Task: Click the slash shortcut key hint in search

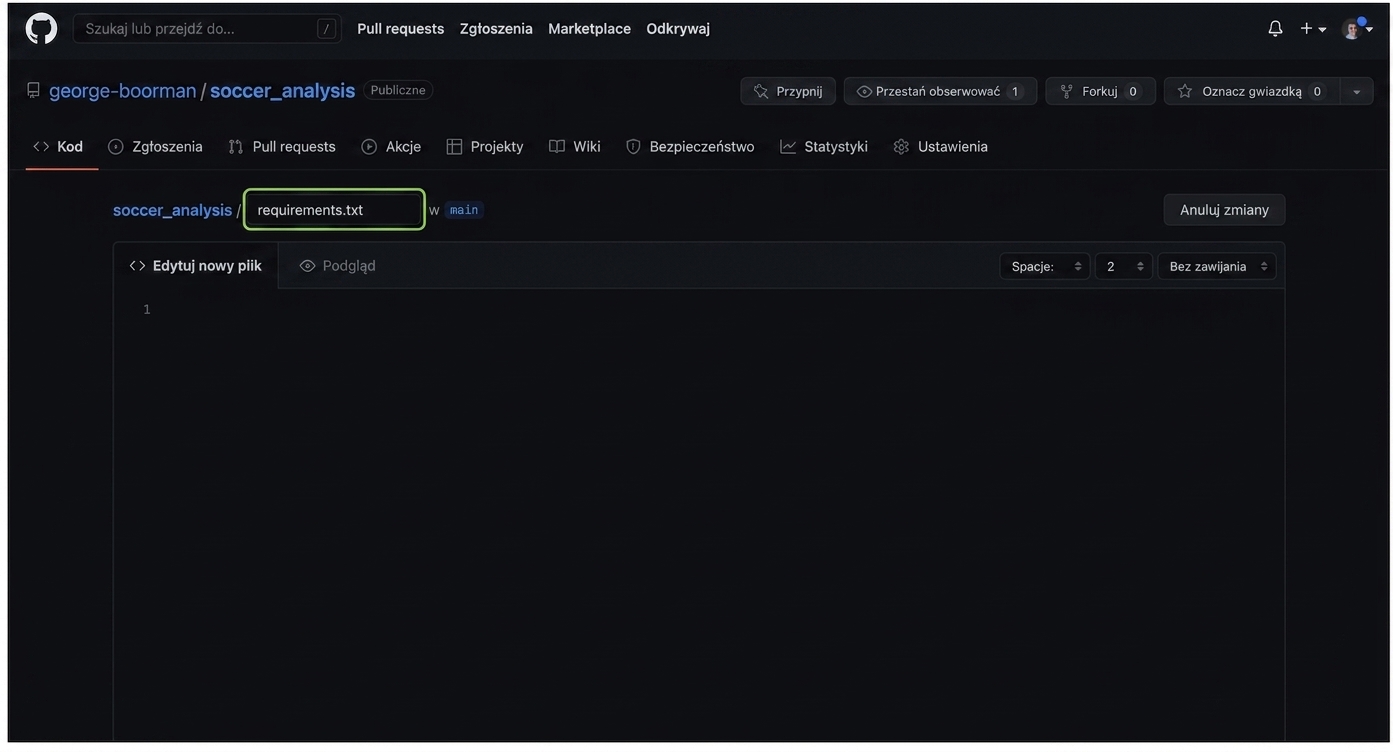Action: click(326, 29)
